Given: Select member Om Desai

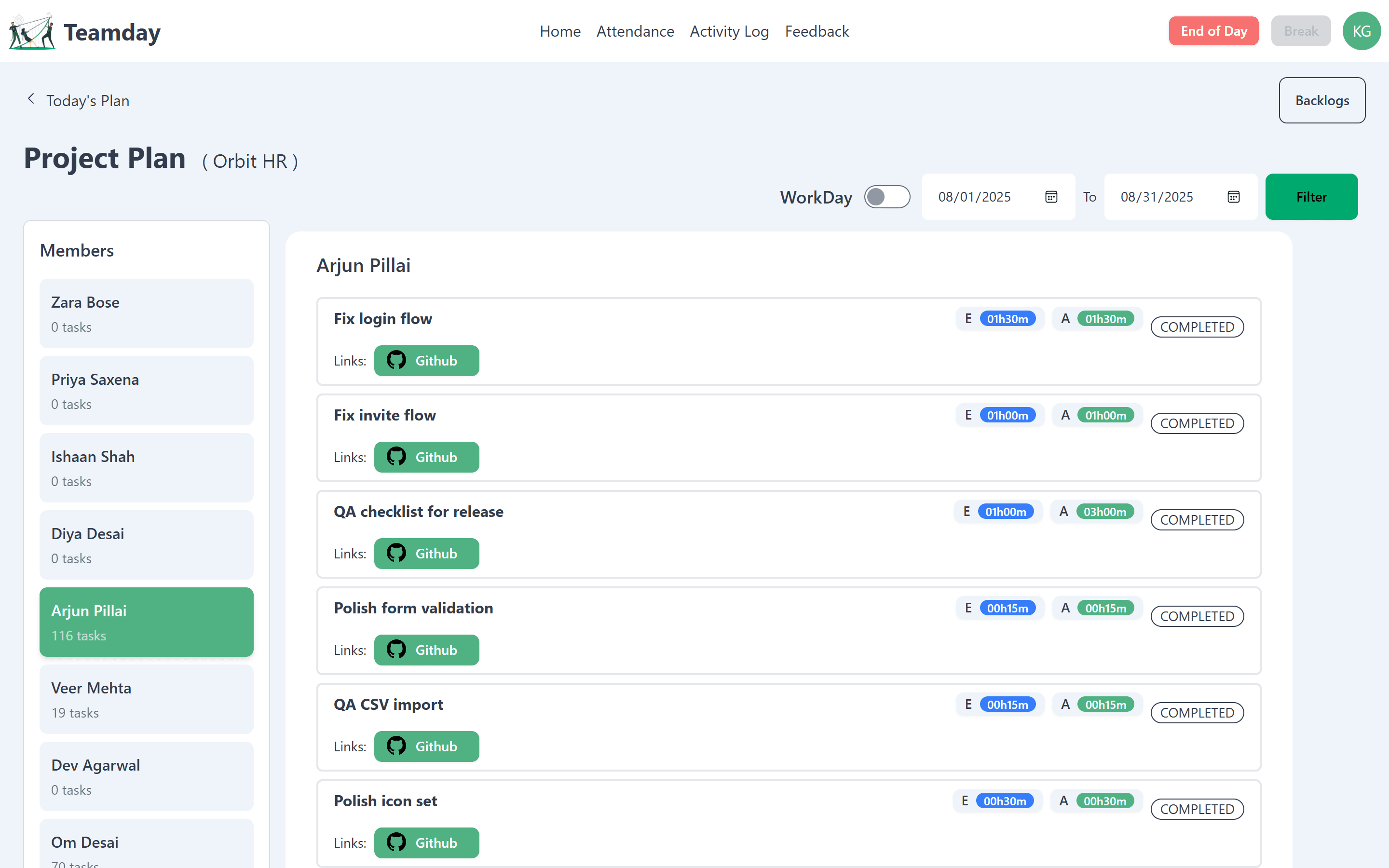Looking at the screenshot, I should pos(146,844).
